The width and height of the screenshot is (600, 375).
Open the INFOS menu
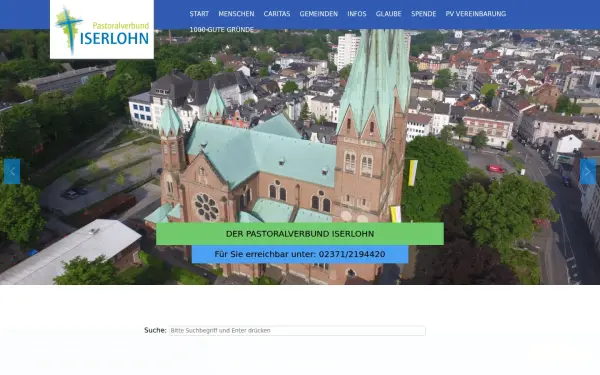(357, 14)
